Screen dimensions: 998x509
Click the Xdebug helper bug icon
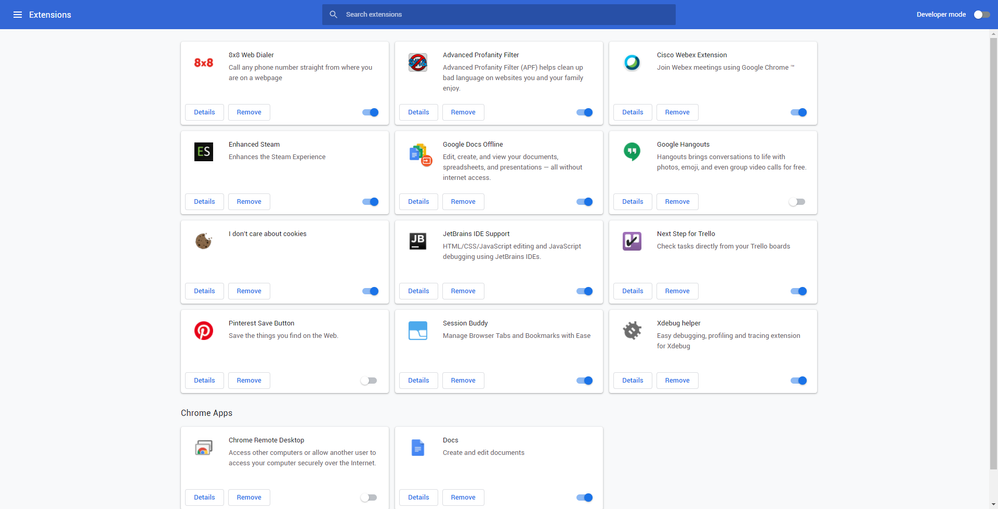click(x=632, y=331)
